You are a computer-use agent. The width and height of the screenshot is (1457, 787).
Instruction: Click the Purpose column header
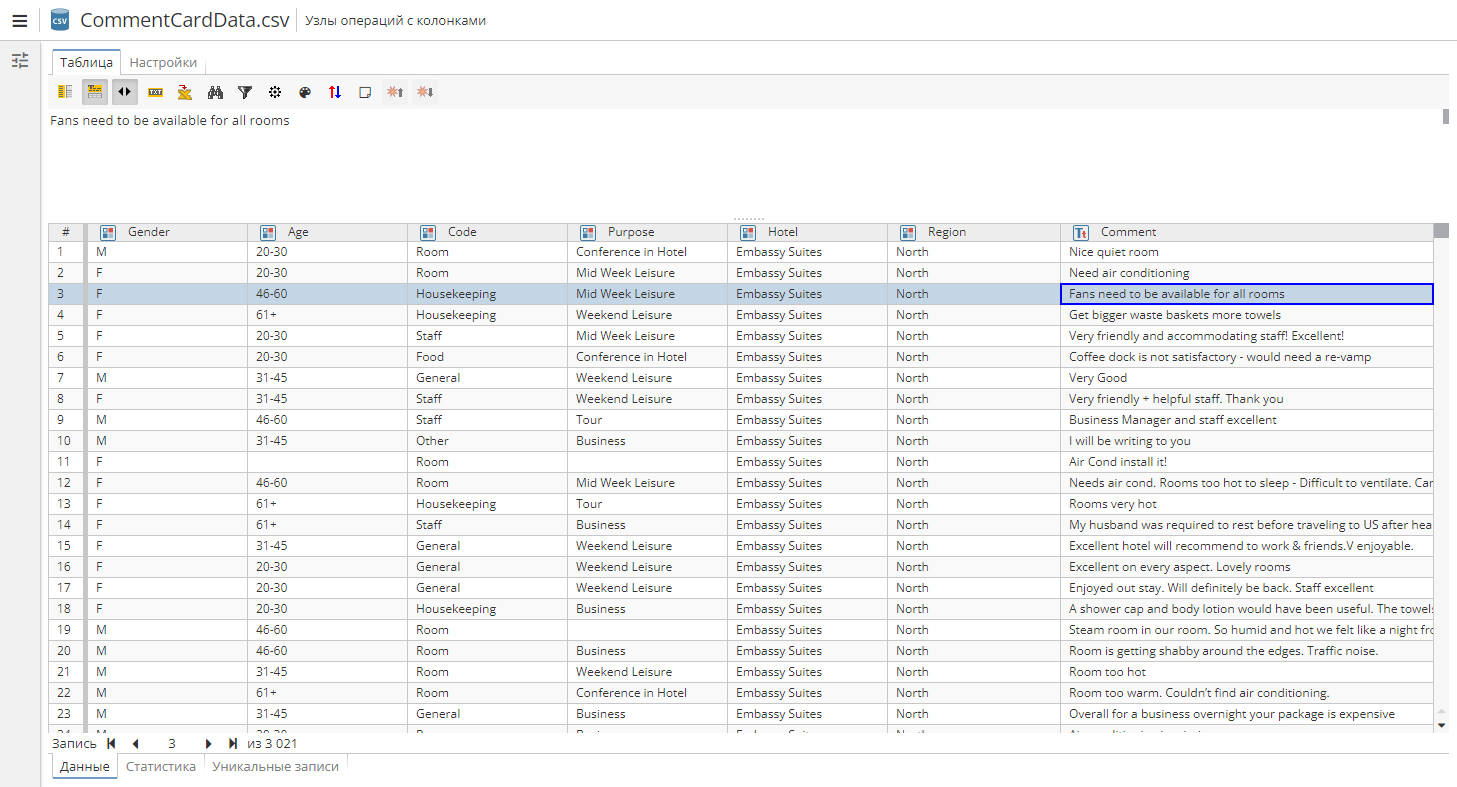[648, 232]
